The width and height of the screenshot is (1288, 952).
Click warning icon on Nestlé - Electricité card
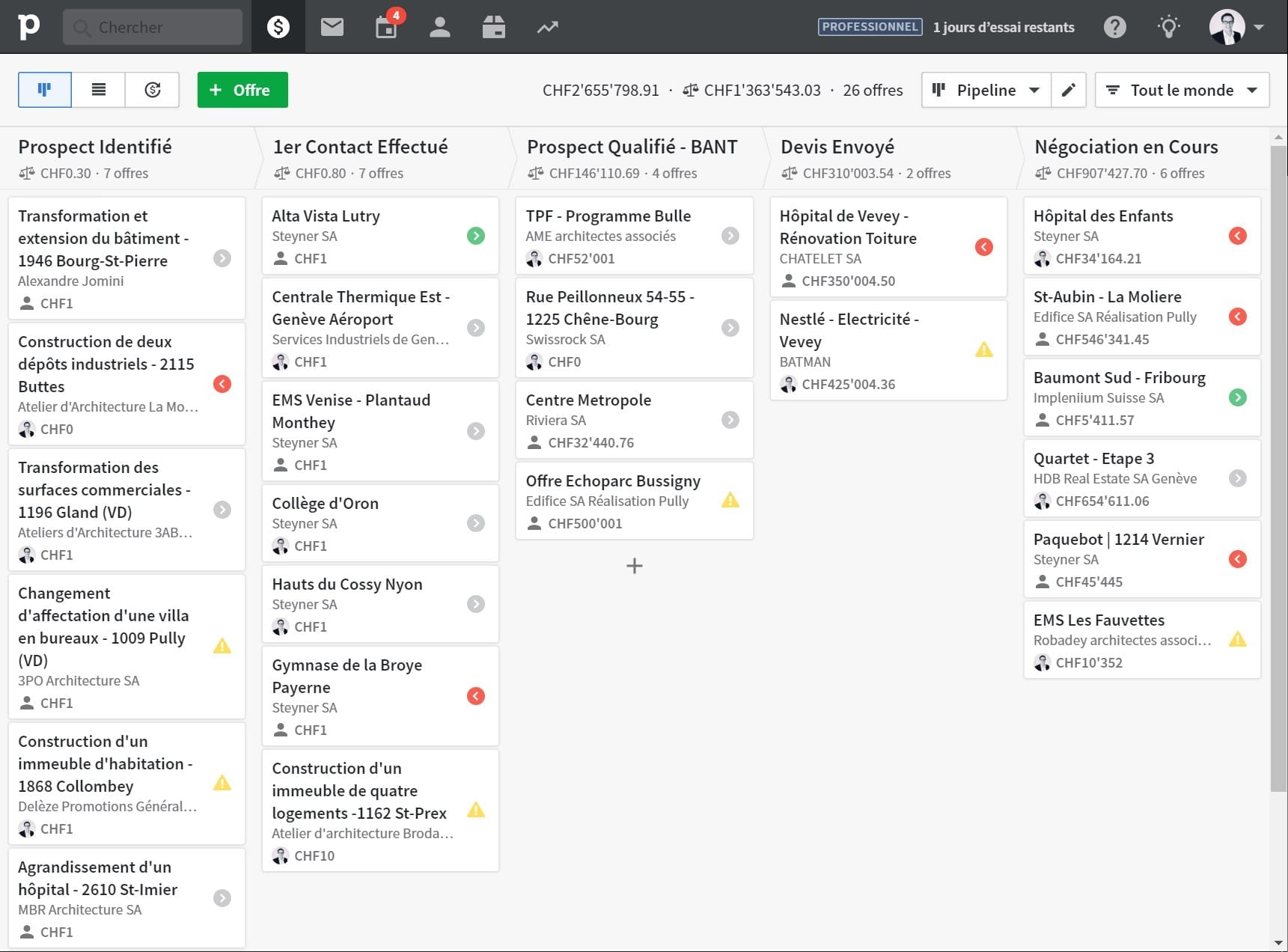pyautogui.click(x=984, y=350)
